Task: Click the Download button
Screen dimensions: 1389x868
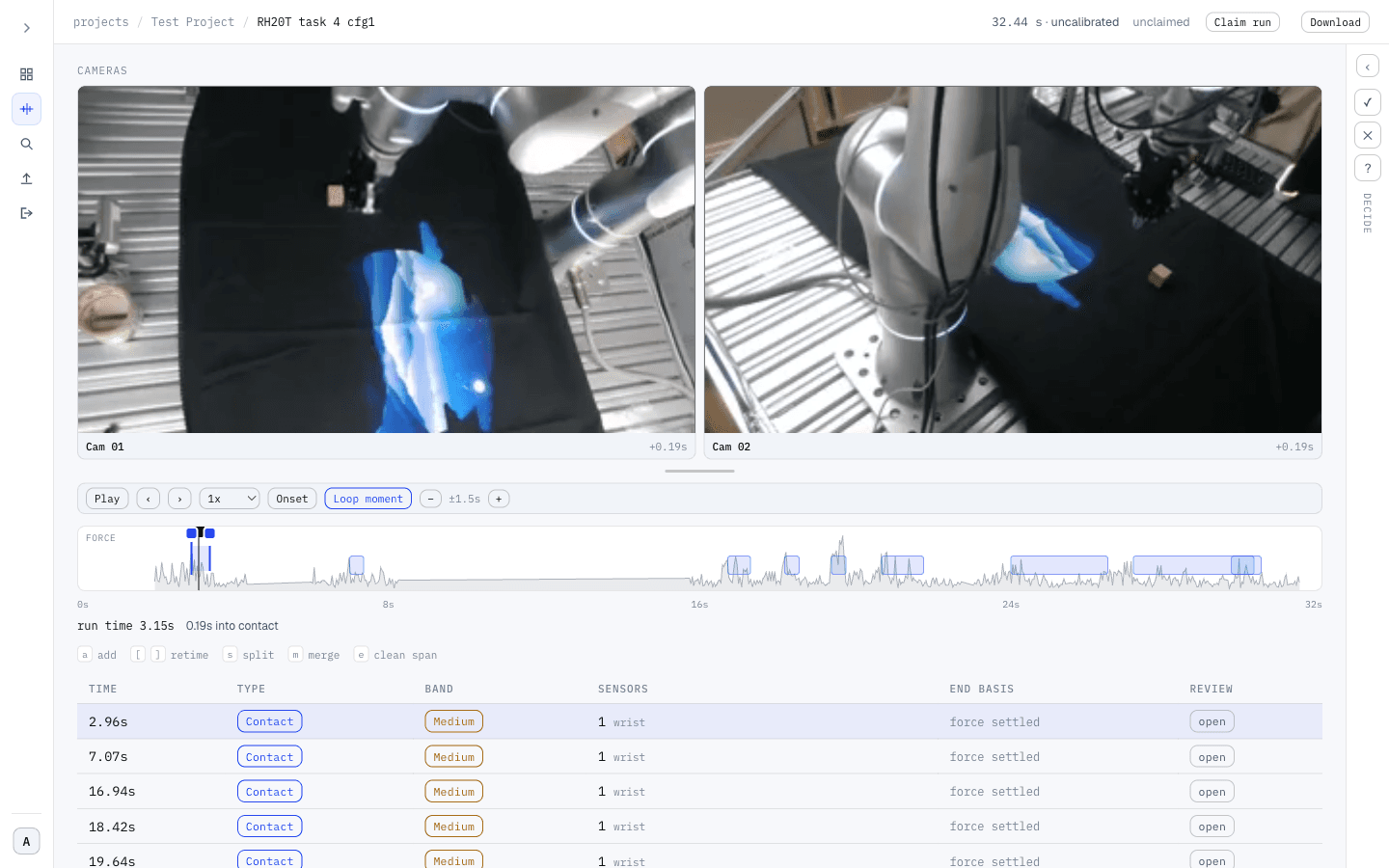Action: (1335, 22)
